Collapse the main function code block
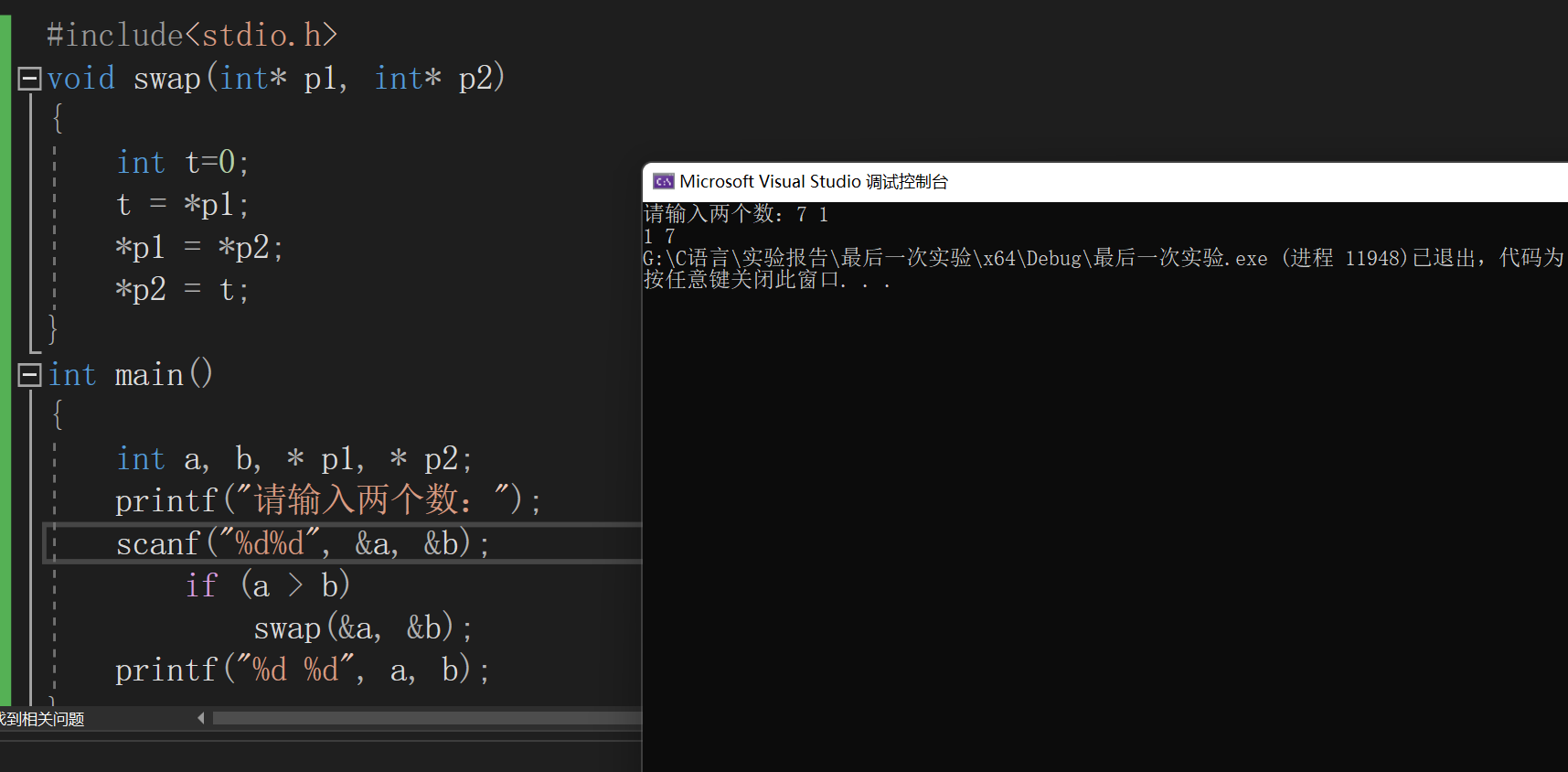 (x=29, y=375)
